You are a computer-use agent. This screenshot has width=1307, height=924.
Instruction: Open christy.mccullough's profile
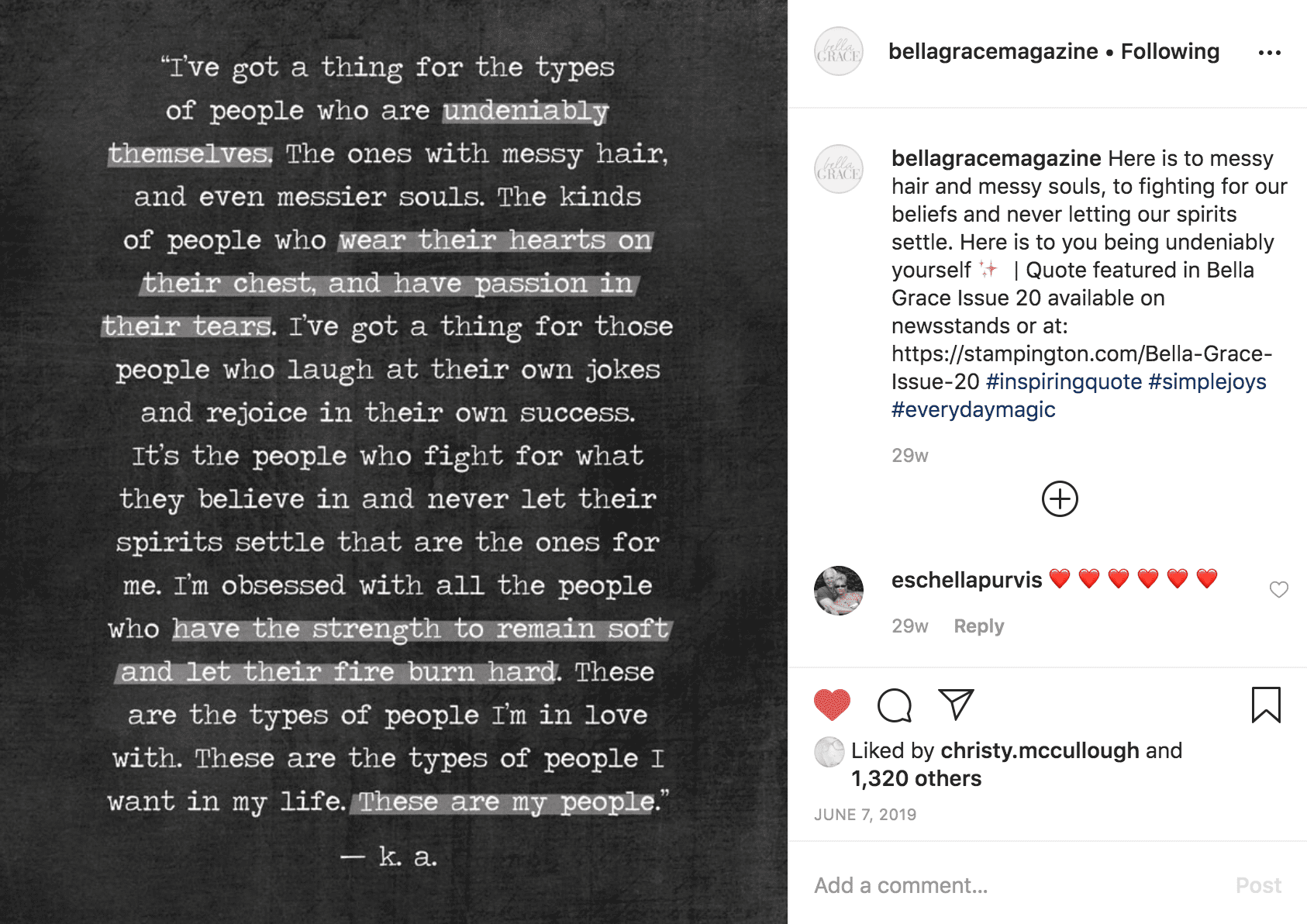[x=1039, y=750]
